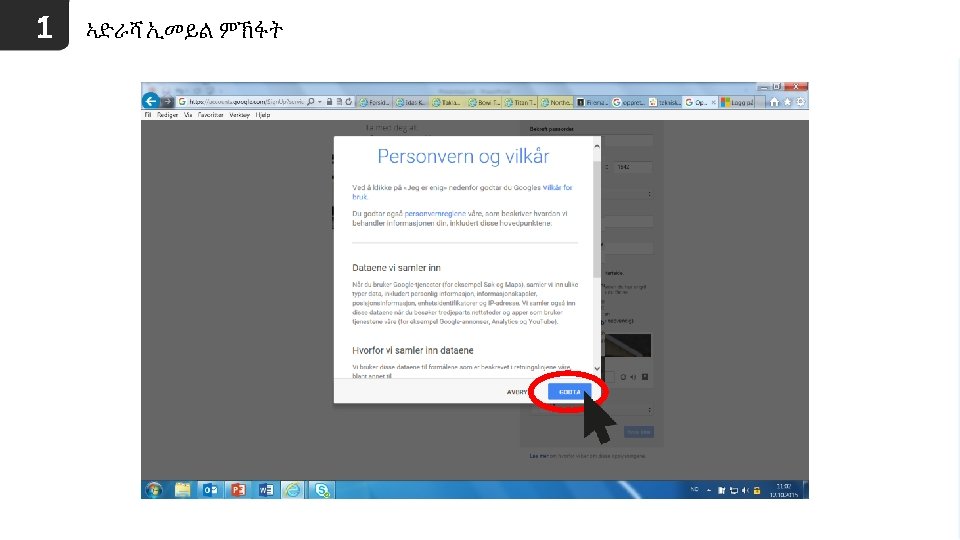This screenshot has height=540, width=960.
Task: Click the browser Back arrow button
Action: pyautogui.click(x=151, y=102)
